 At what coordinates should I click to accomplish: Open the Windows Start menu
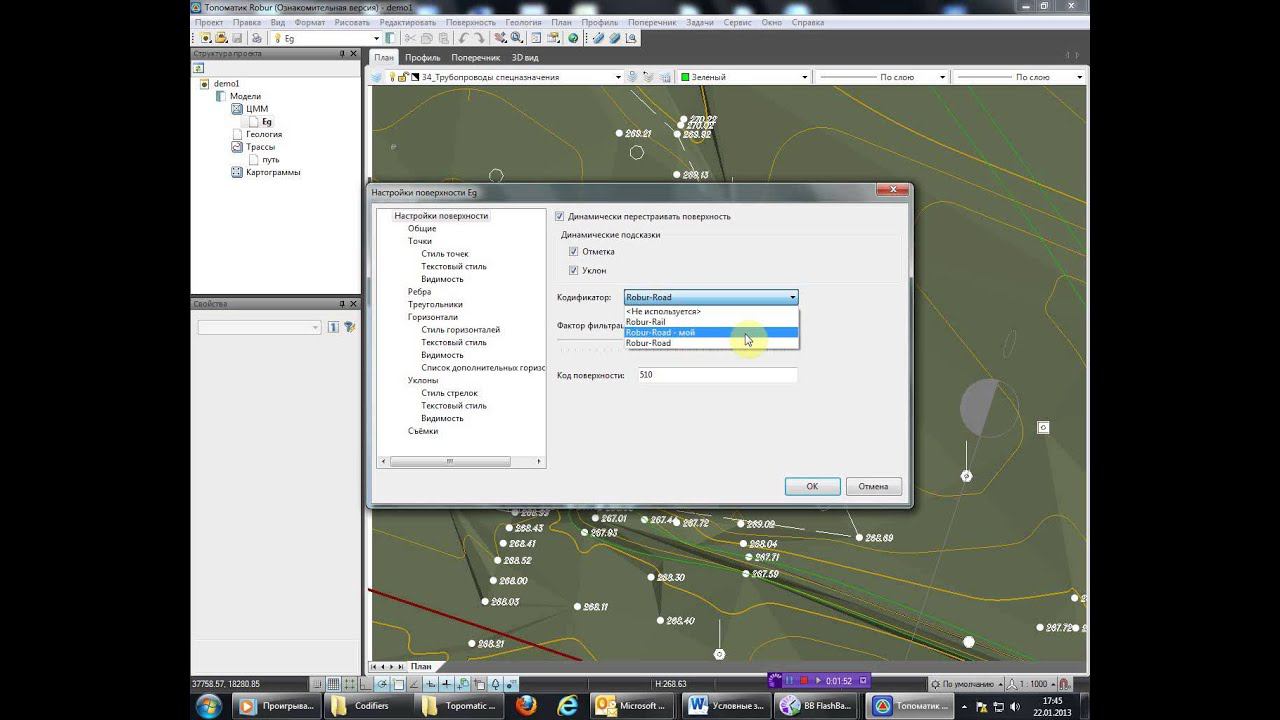point(209,706)
